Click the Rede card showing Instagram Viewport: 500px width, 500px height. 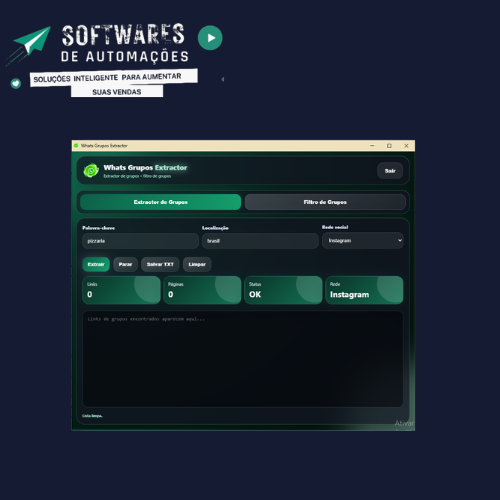point(364,290)
